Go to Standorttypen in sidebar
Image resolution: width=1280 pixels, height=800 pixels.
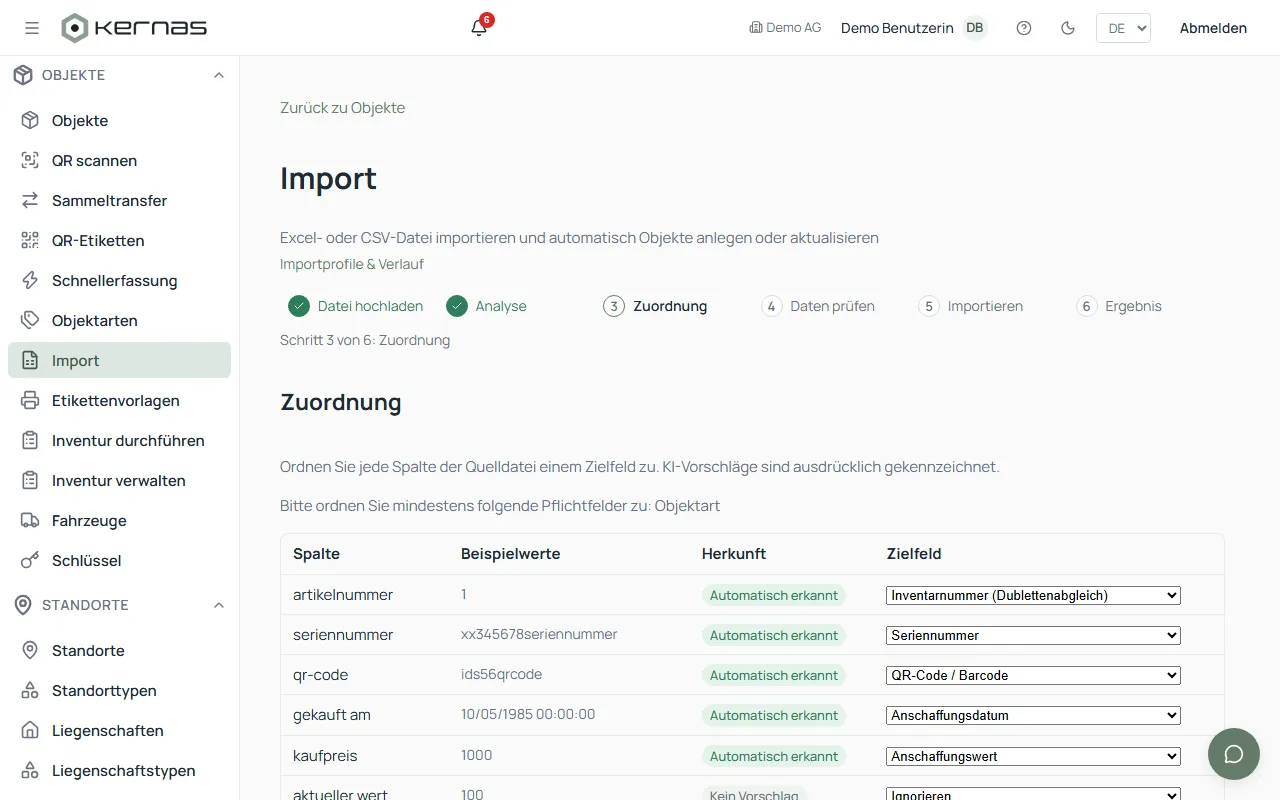tap(119, 690)
